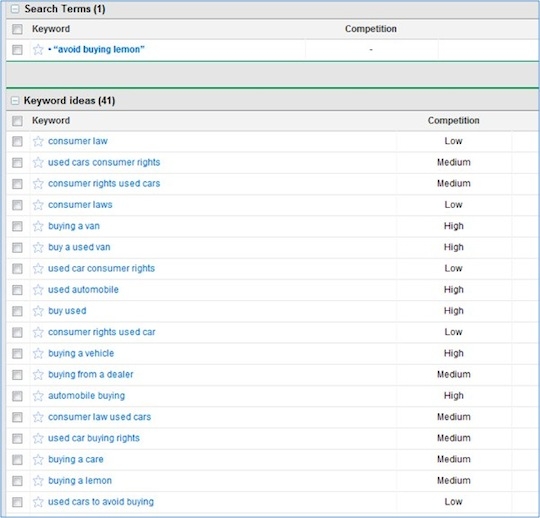Open the consumer law keyword link
The image size is (540, 518).
pos(78,141)
